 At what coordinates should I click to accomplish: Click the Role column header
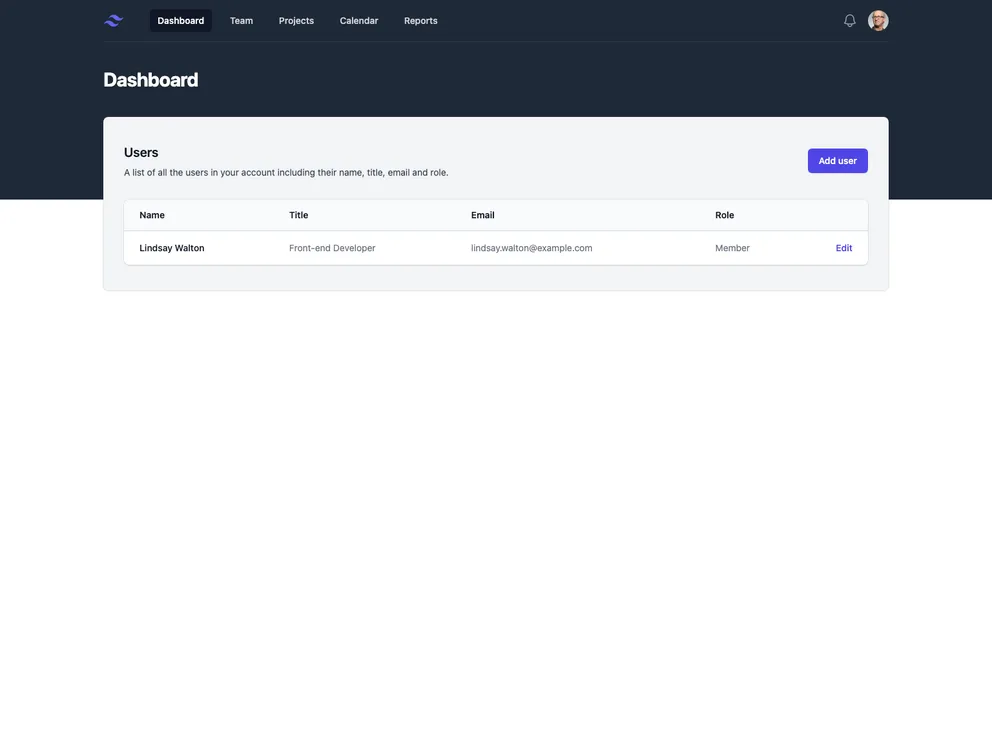click(x=725, y=215)
